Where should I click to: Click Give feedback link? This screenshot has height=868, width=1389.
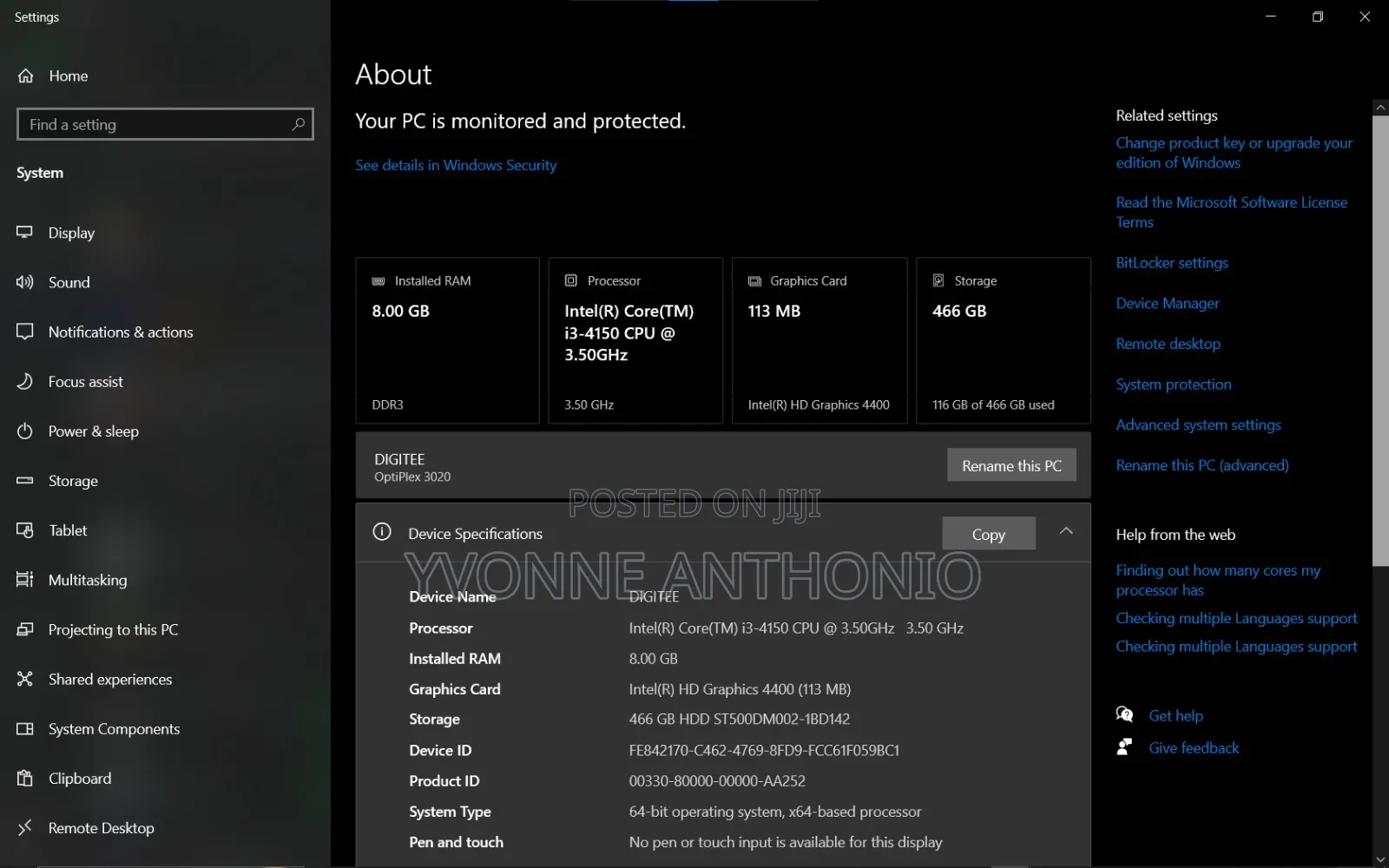[x=1194, y=747]
